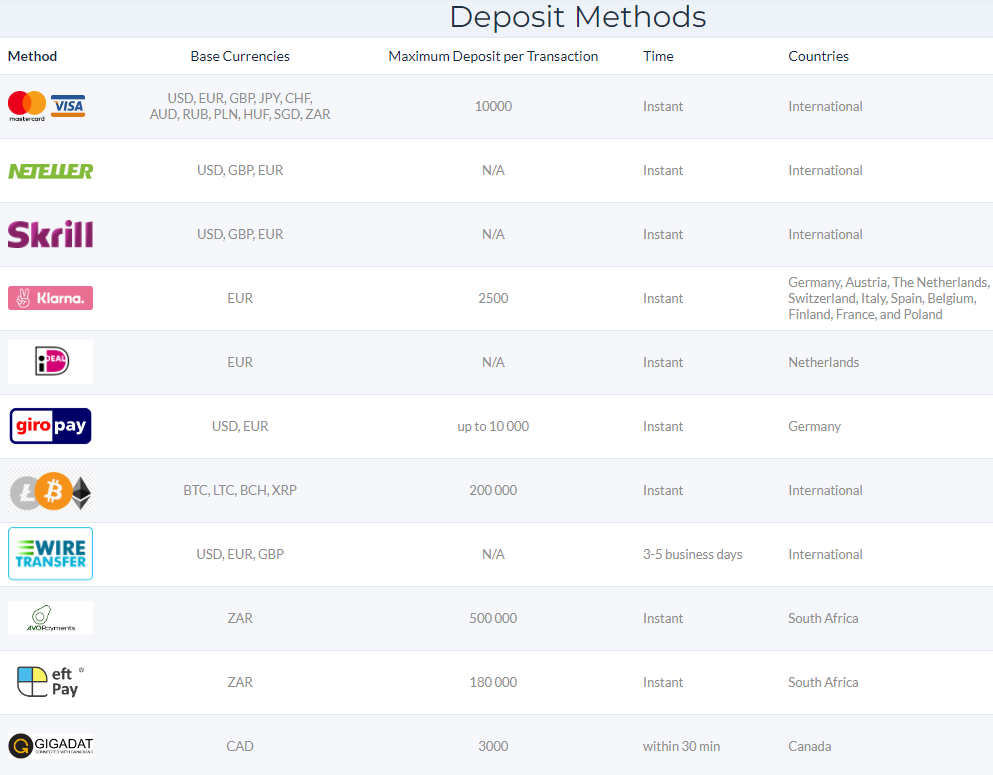993x775 pixels.
Task: Click the Ethereum crypto icon
Action: [81, 493]
